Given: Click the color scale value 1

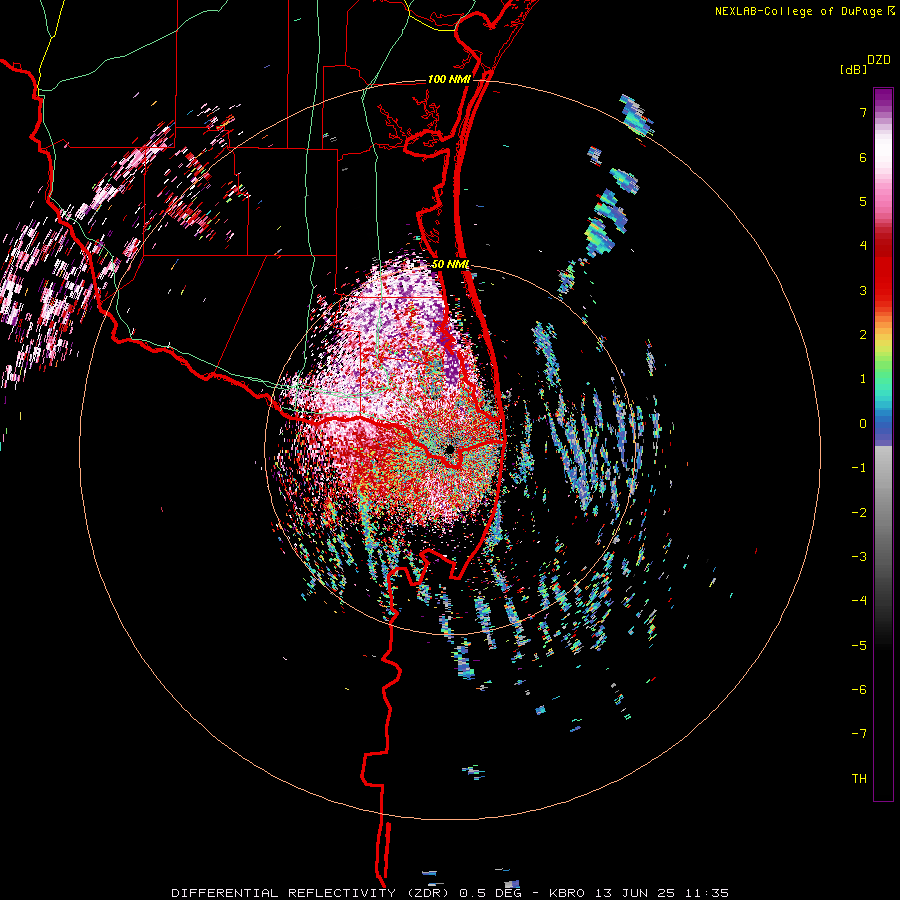Looking at the screenshot, I should pos(863,379).
